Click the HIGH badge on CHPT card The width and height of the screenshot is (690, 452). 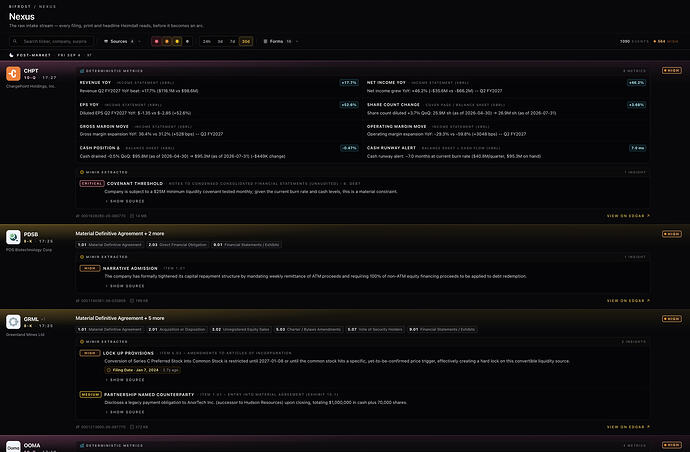(x=672, y=70)
